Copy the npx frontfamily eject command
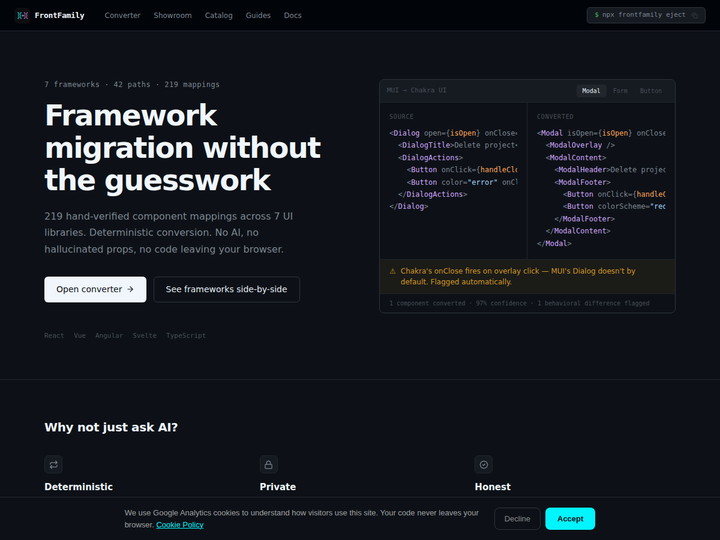 pos(695,16)
